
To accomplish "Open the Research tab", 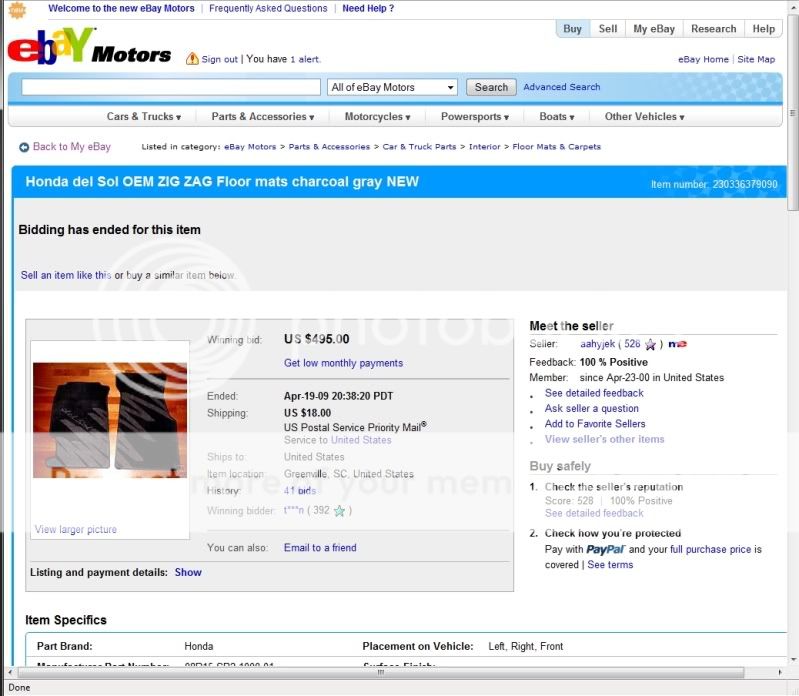I will 713,29.
